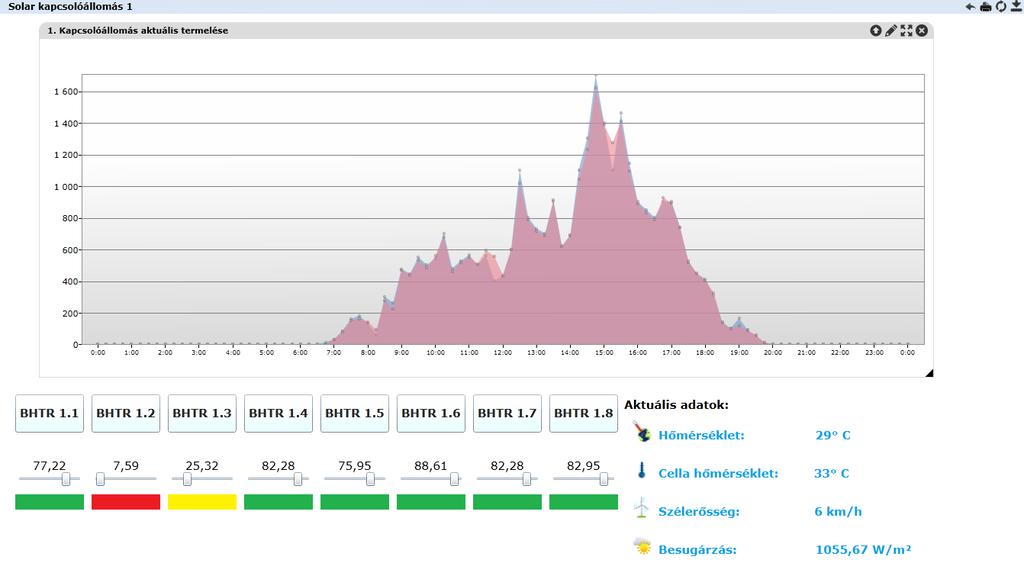Click the green status bar under BHTR 1.5
This screenshot has width=1024, height=563.
click(x=355, y=502)
